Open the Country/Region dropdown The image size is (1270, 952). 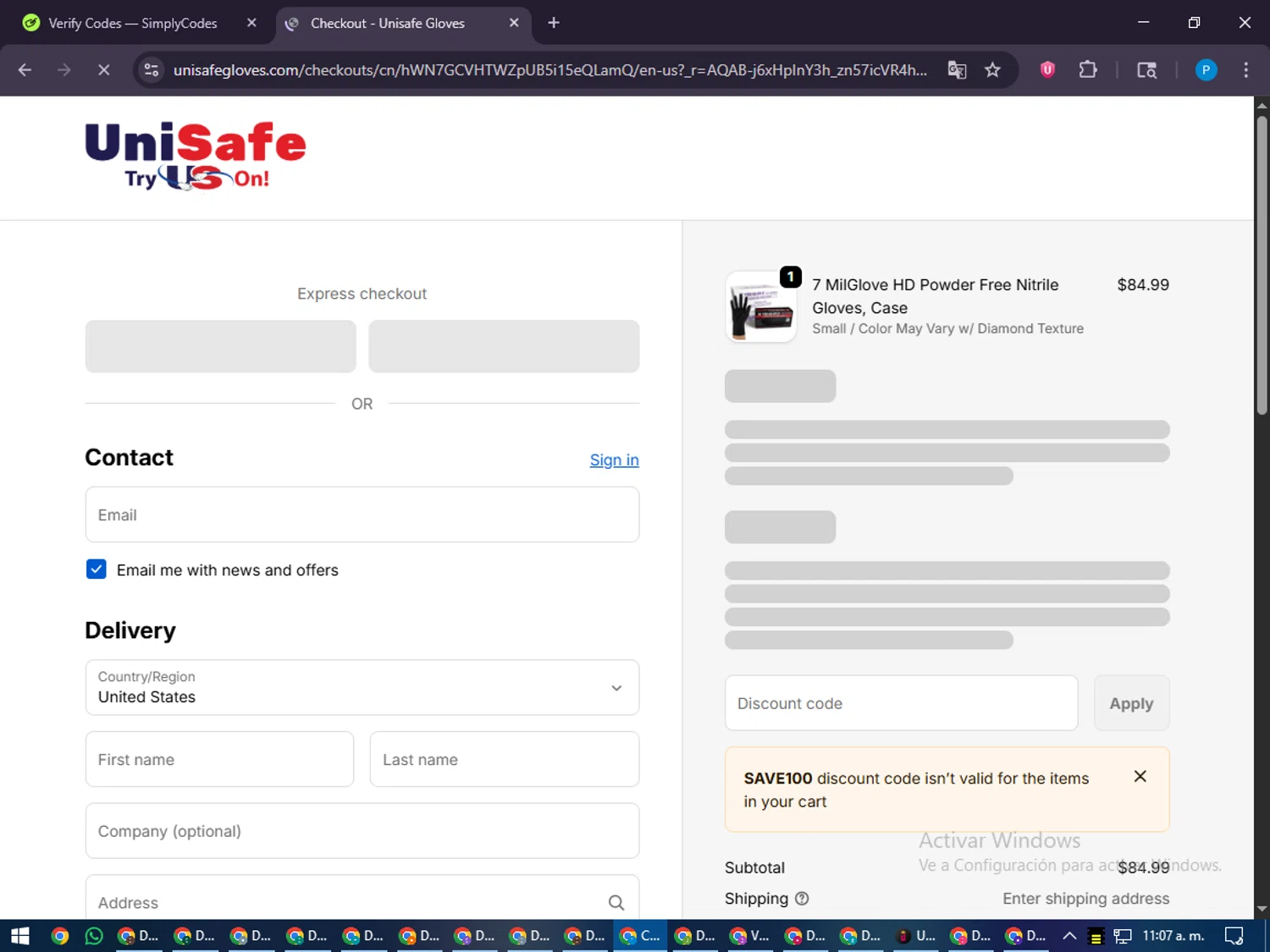[x=362, y=687]
